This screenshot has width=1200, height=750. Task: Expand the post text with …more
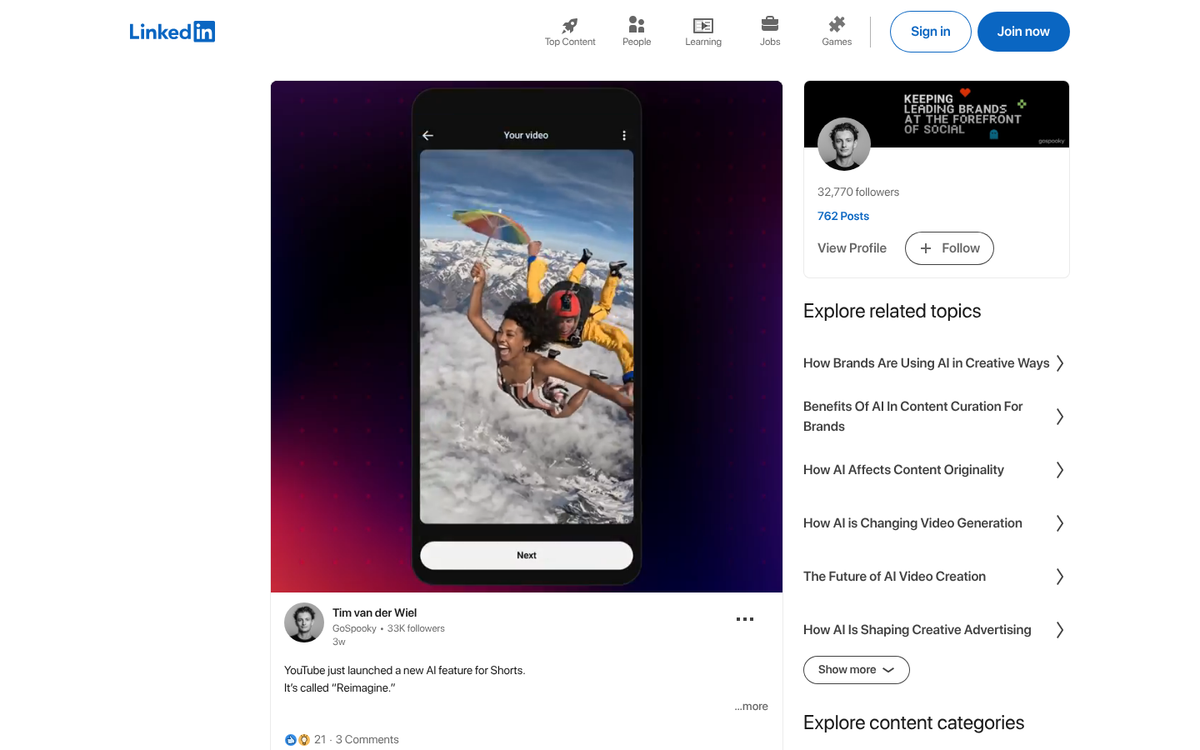[x=751, y=706]
